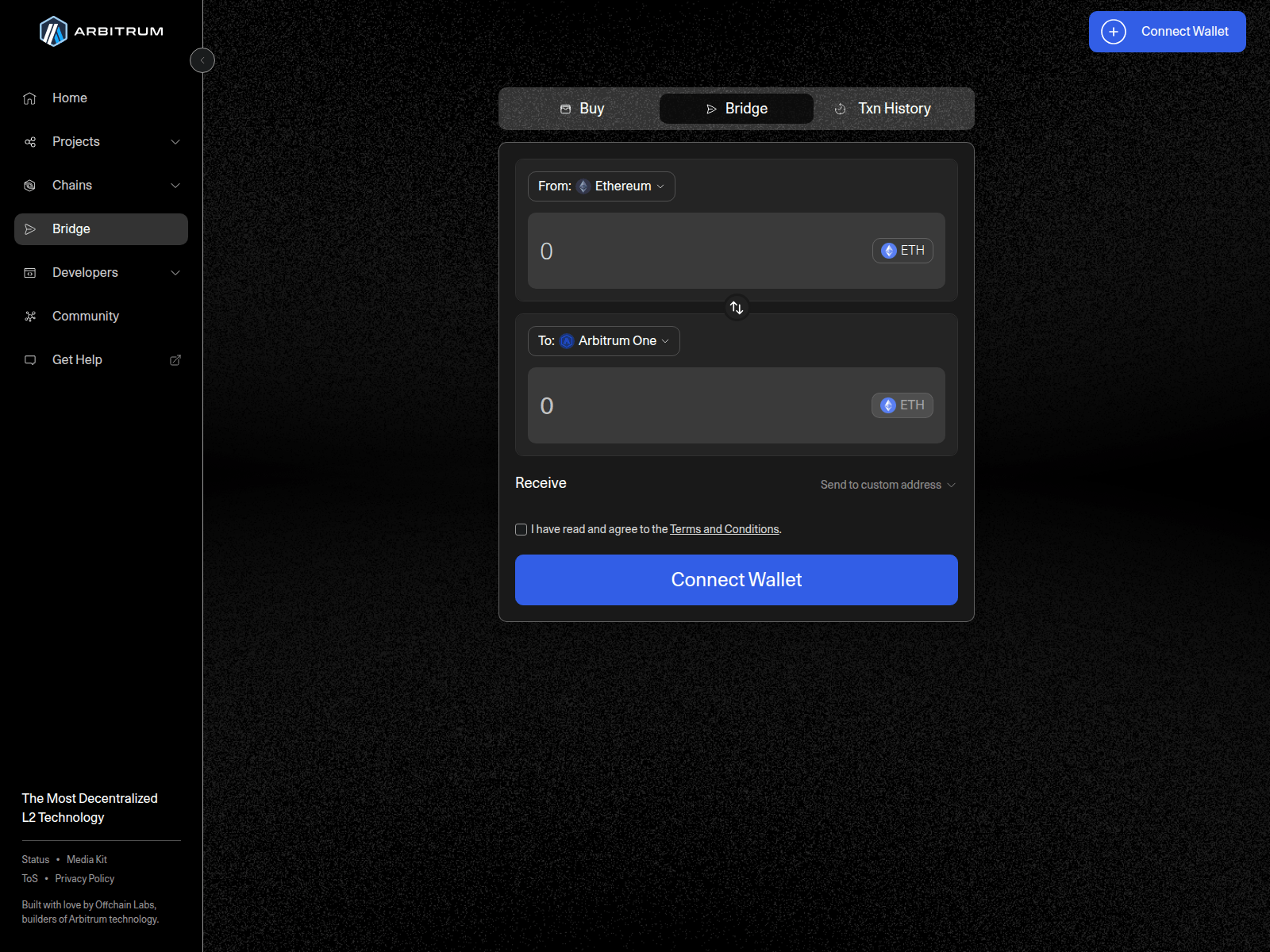Open Developers in the sidebar
Screen dimensions: 1270x952
pyautogui.click(x=101, y=273)
